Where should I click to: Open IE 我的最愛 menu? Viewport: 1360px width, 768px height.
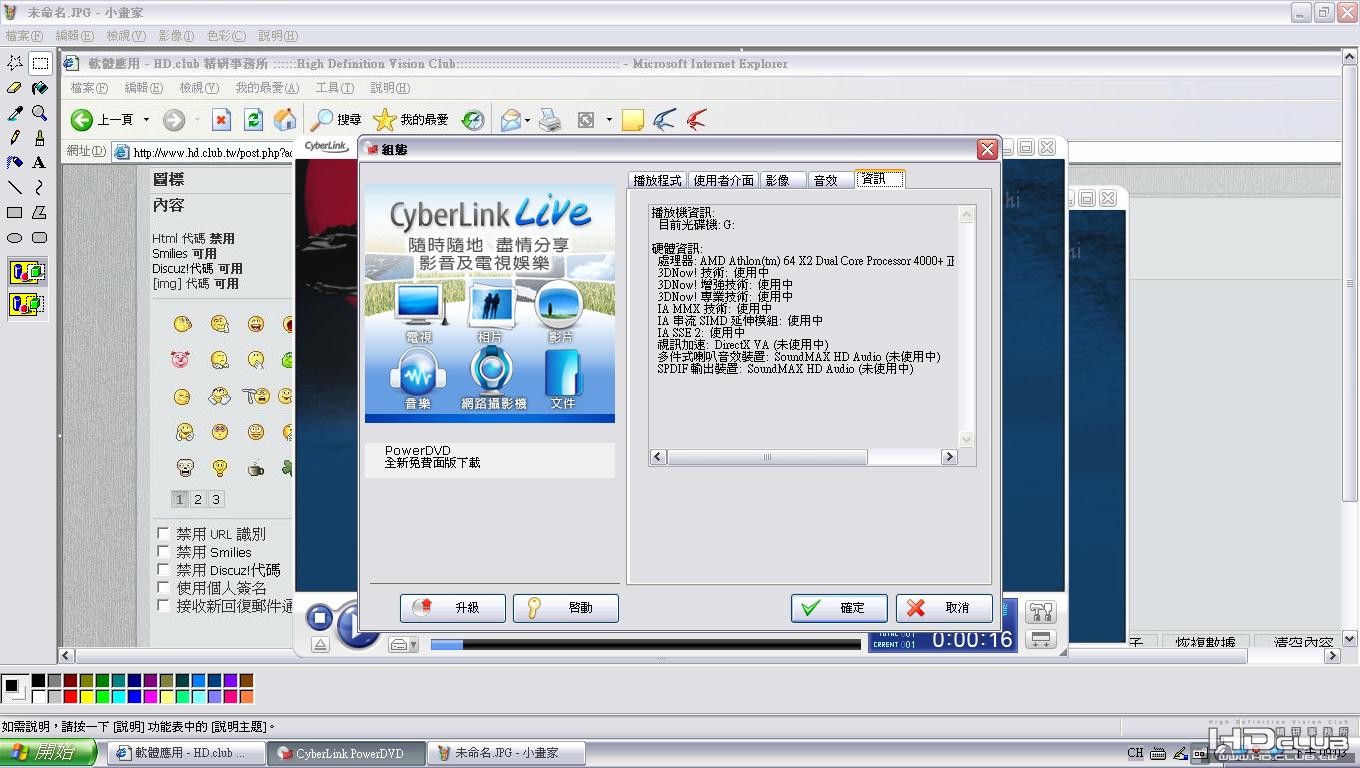(267, 88)
